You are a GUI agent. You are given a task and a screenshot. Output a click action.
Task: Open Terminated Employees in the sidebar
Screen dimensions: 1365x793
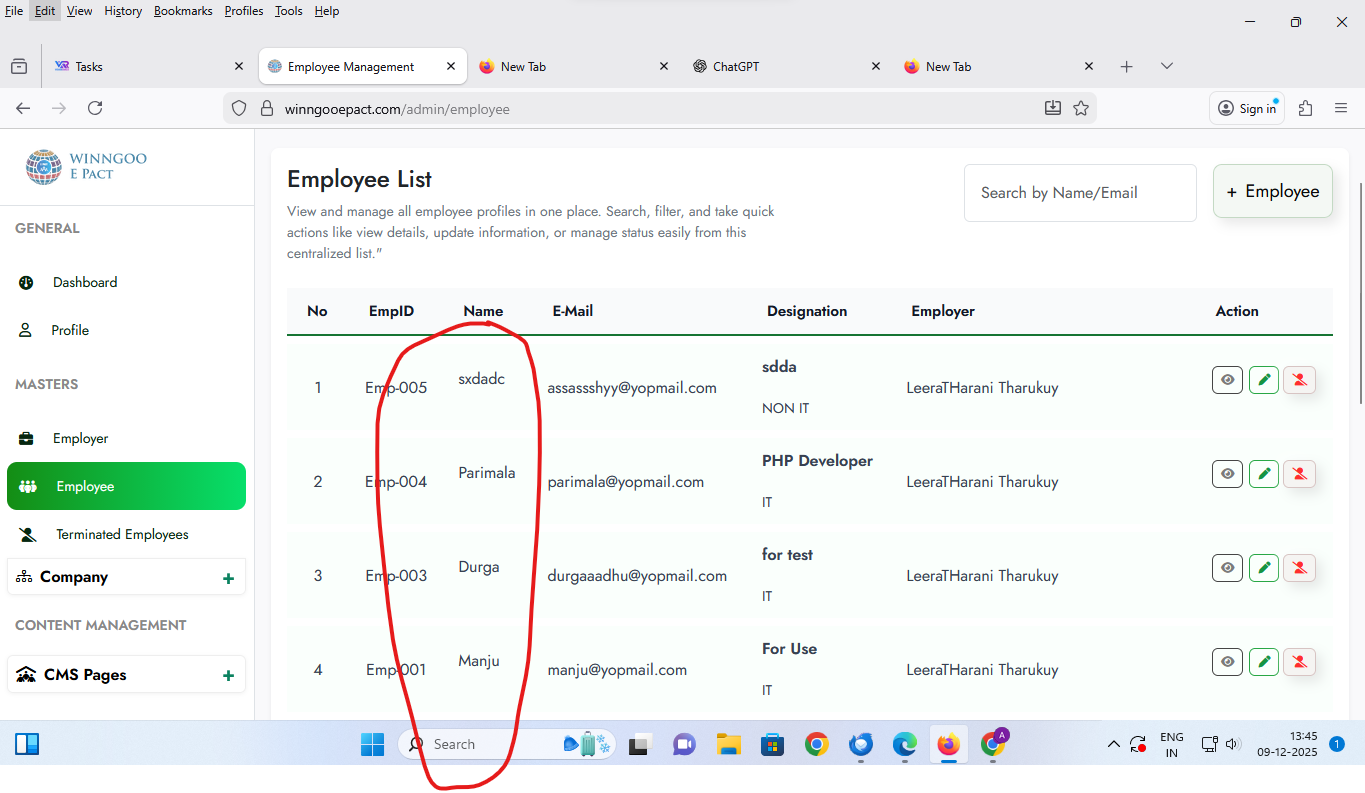point(122,535)
